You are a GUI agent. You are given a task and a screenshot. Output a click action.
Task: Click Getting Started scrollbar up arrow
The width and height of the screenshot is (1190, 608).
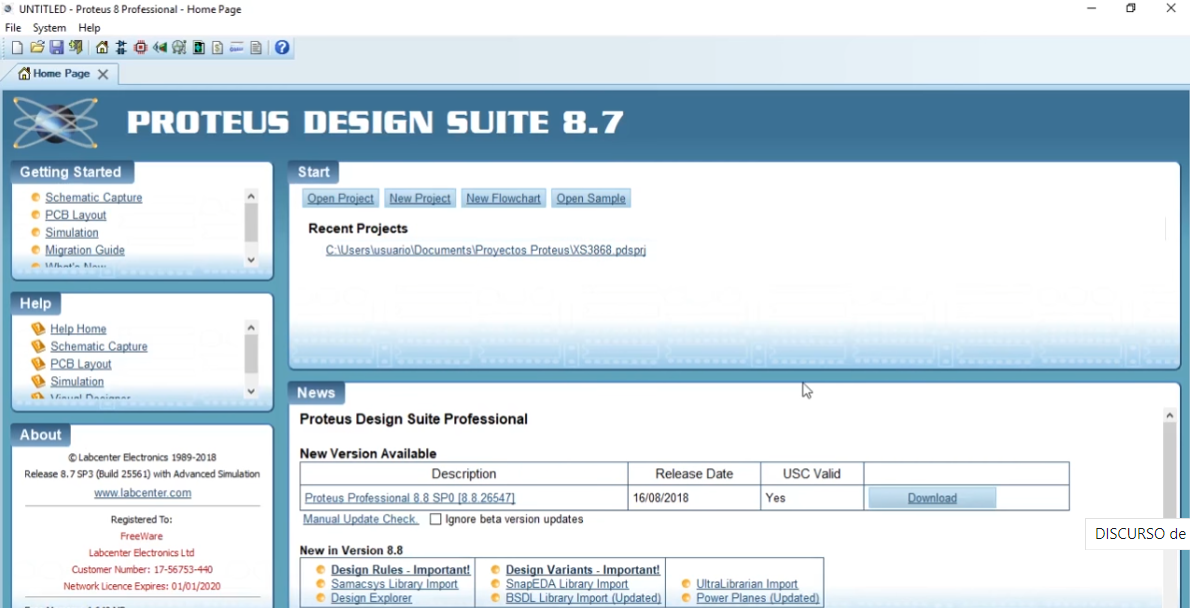pos(251,196)
